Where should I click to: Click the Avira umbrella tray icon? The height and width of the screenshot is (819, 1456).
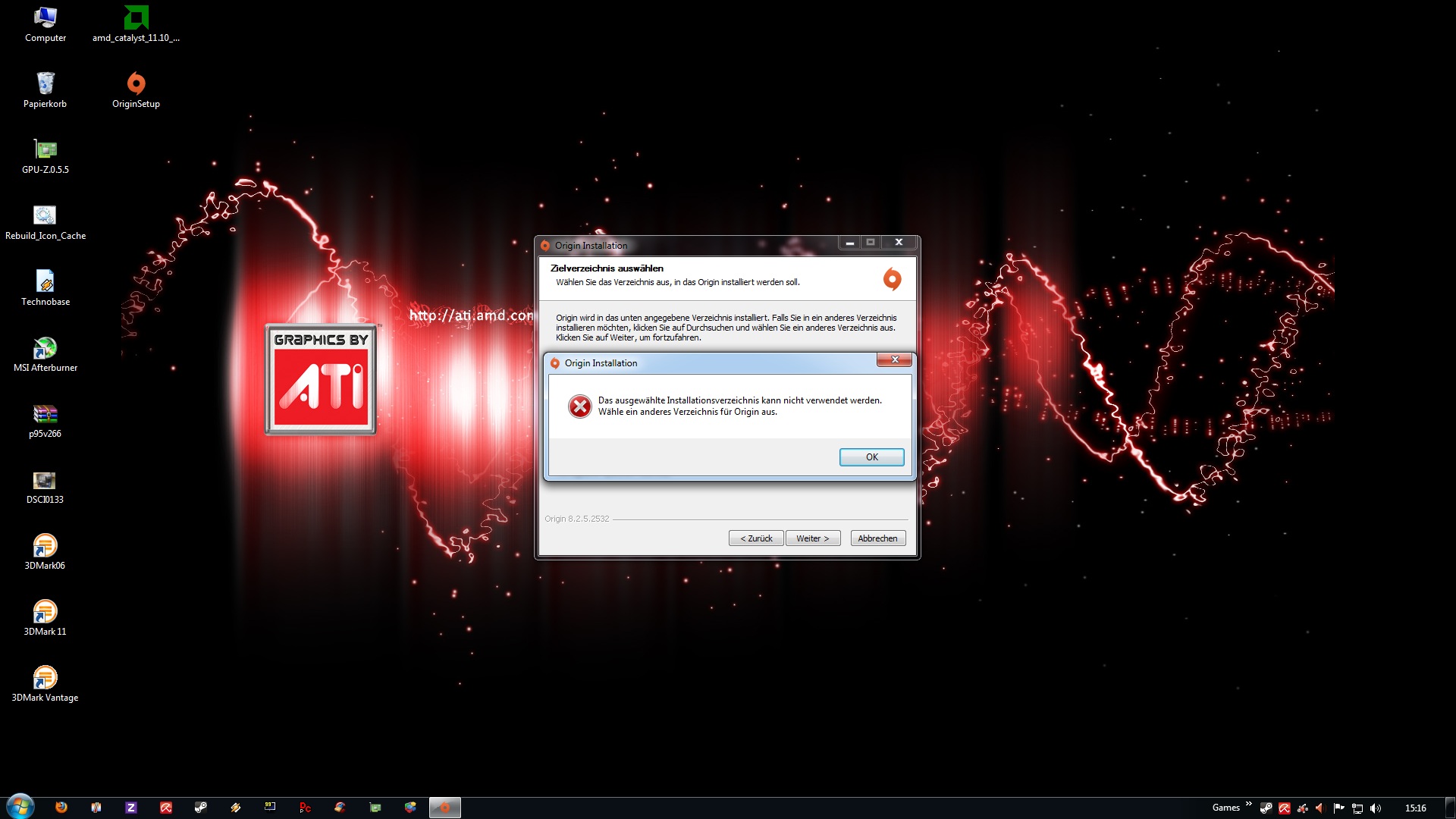1285,808
